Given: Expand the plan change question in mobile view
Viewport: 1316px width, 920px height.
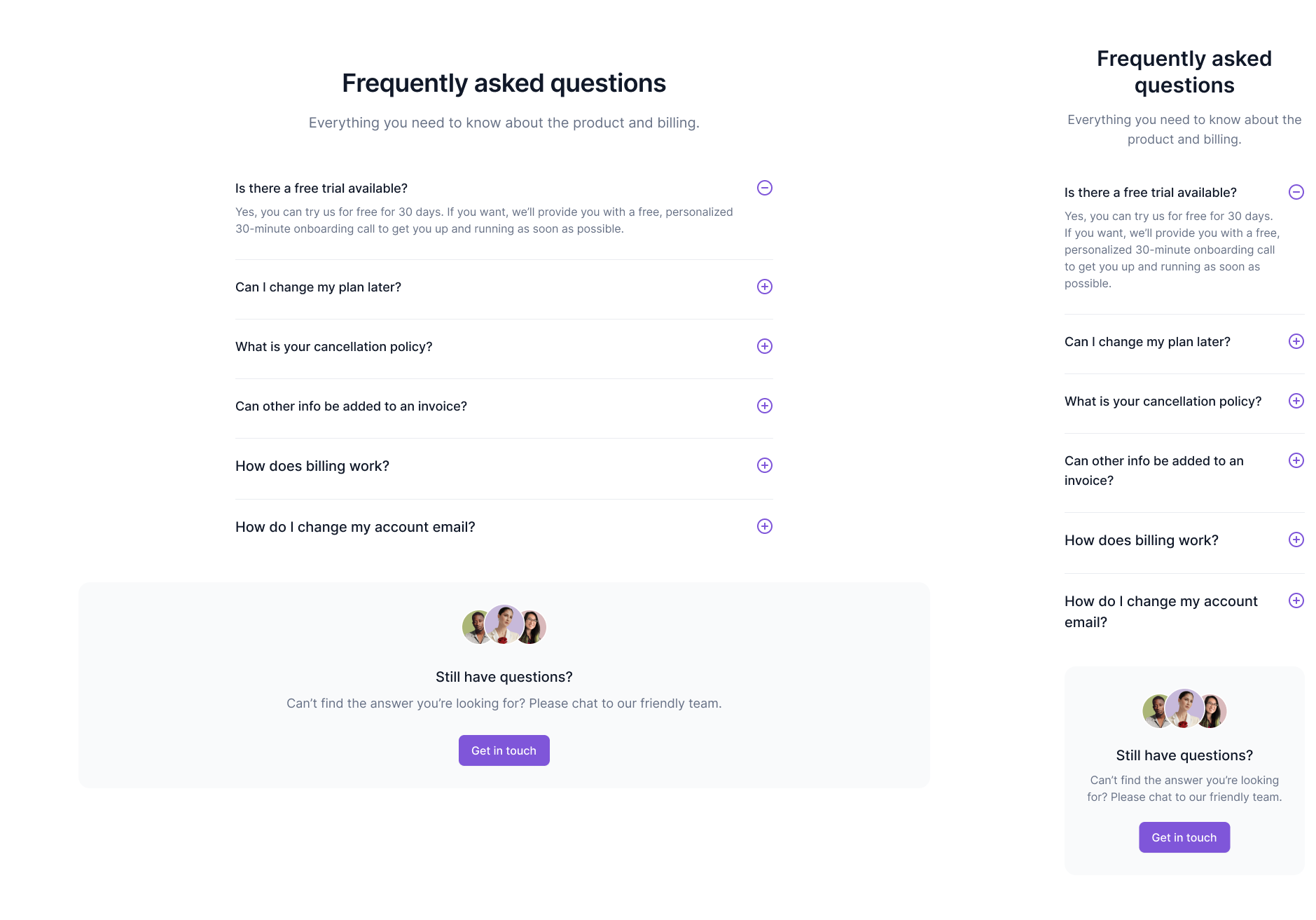Looking at the screenshot, I should tap(1297, 341).
